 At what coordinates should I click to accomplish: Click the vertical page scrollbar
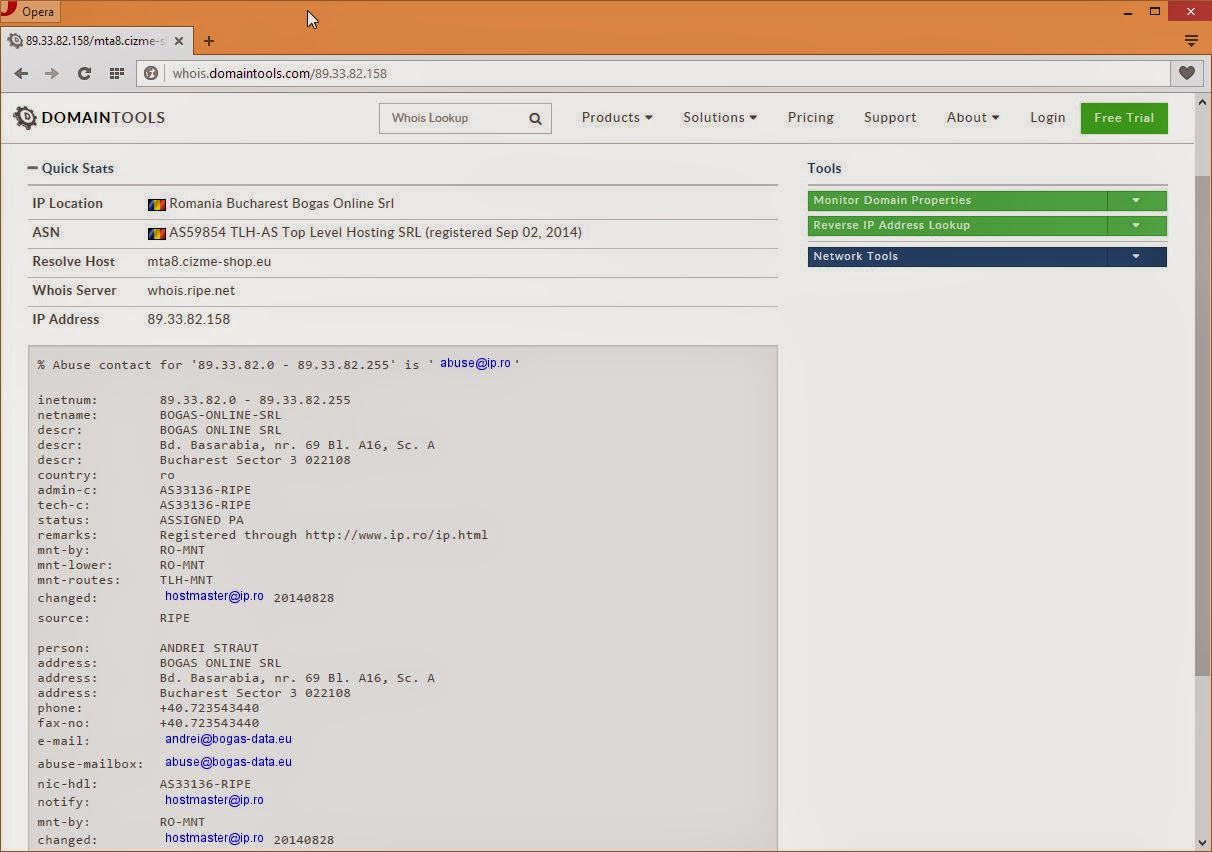coord(1202,425)
